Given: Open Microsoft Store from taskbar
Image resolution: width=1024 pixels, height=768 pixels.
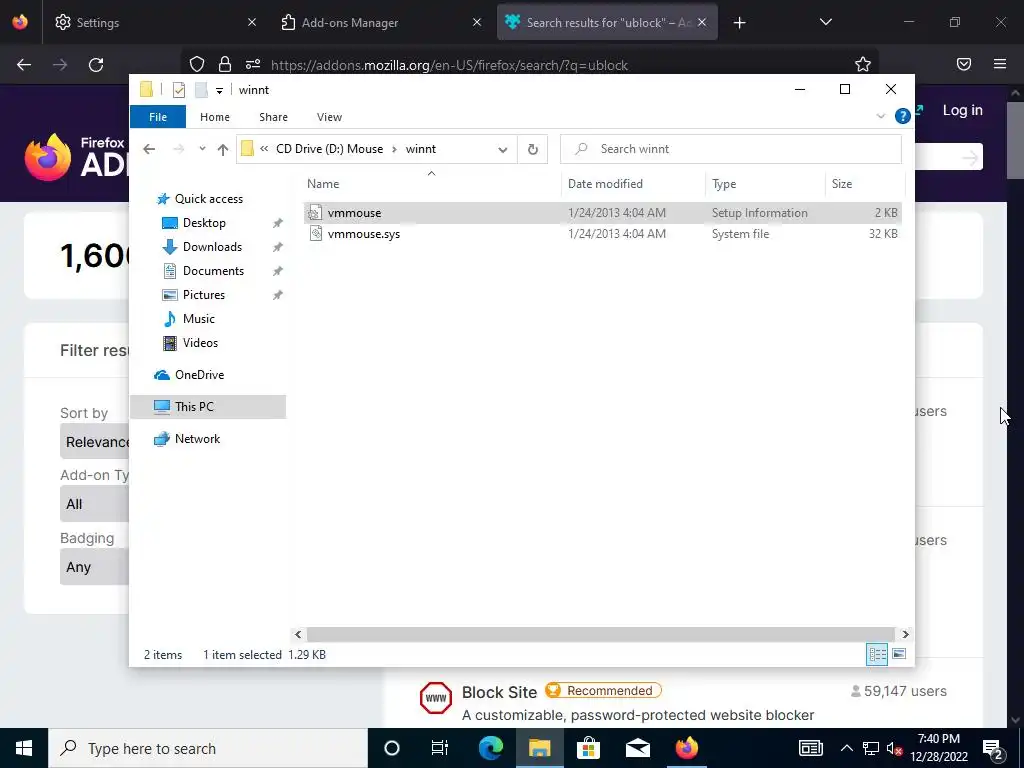Looking at the screenshot, I should tap(588, 748).
